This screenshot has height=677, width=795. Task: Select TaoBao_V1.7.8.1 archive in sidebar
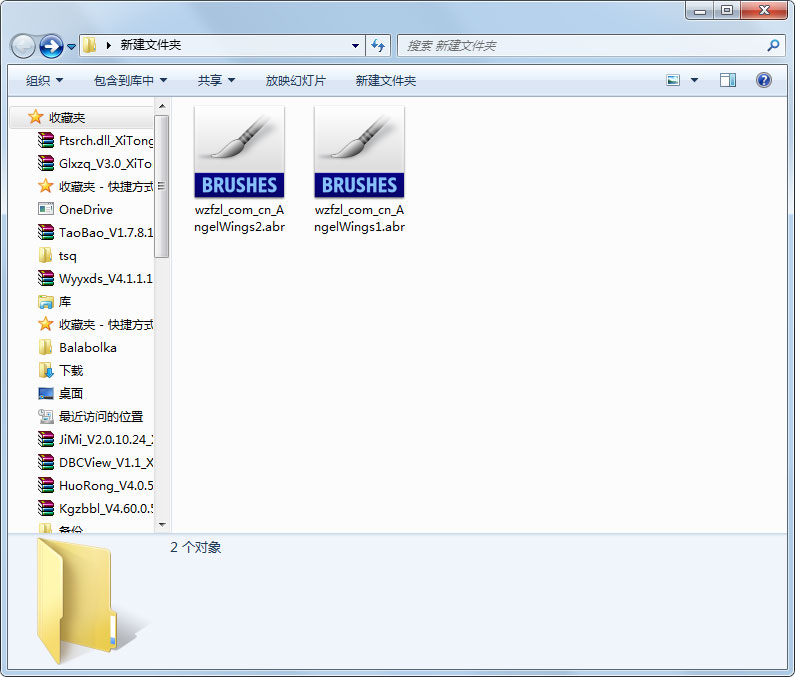(95, 233)
